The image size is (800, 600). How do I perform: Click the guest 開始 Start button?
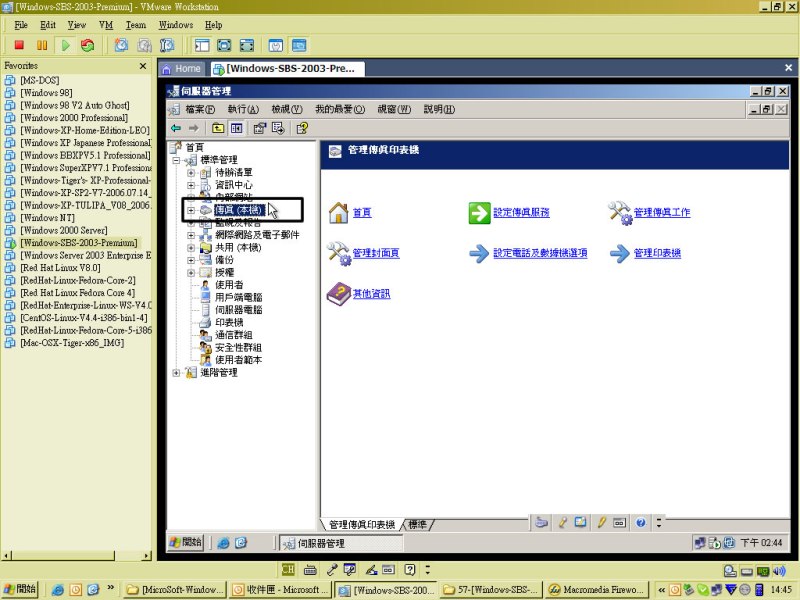(x=186, y=542)
